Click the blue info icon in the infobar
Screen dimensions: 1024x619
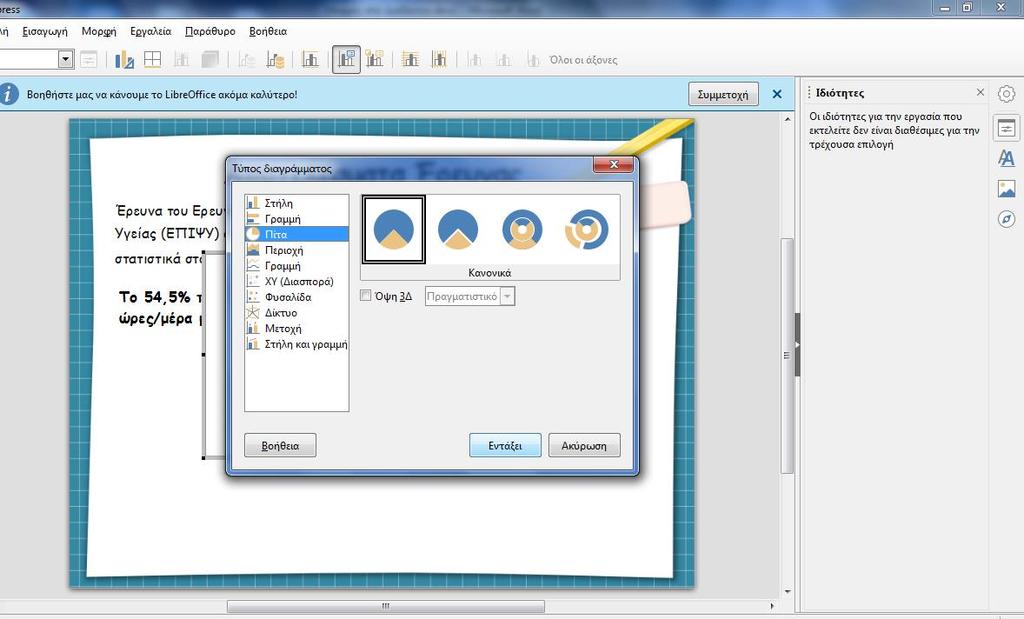point(8,94)
